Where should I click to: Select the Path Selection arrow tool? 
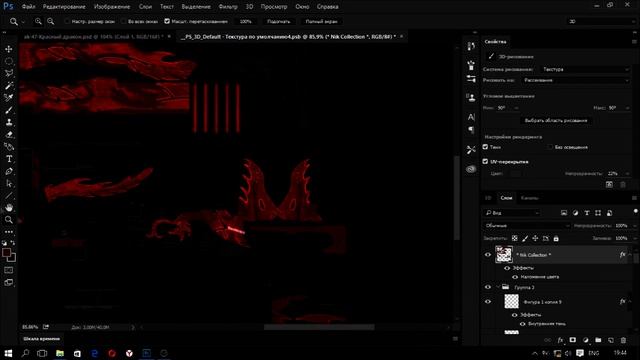pyautogui.click(x=9, y=184)
